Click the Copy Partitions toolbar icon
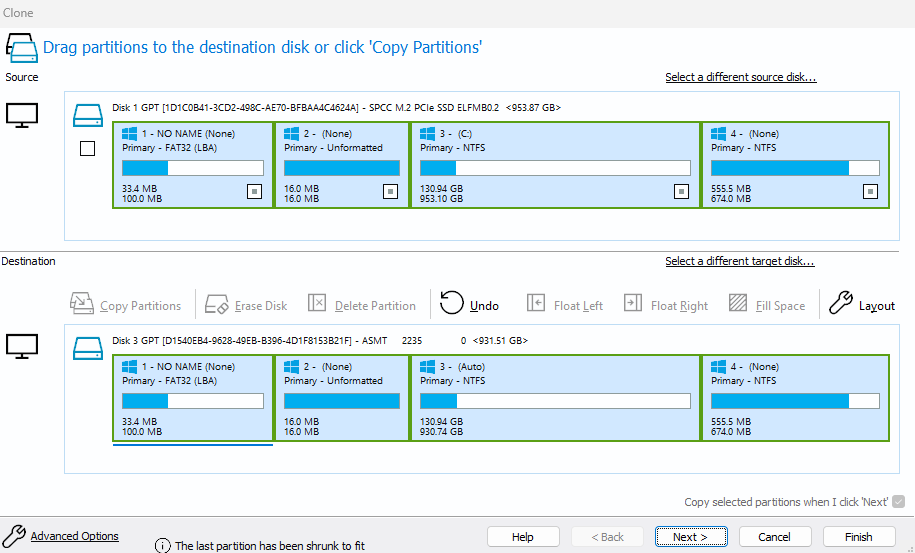 (82, 304)
